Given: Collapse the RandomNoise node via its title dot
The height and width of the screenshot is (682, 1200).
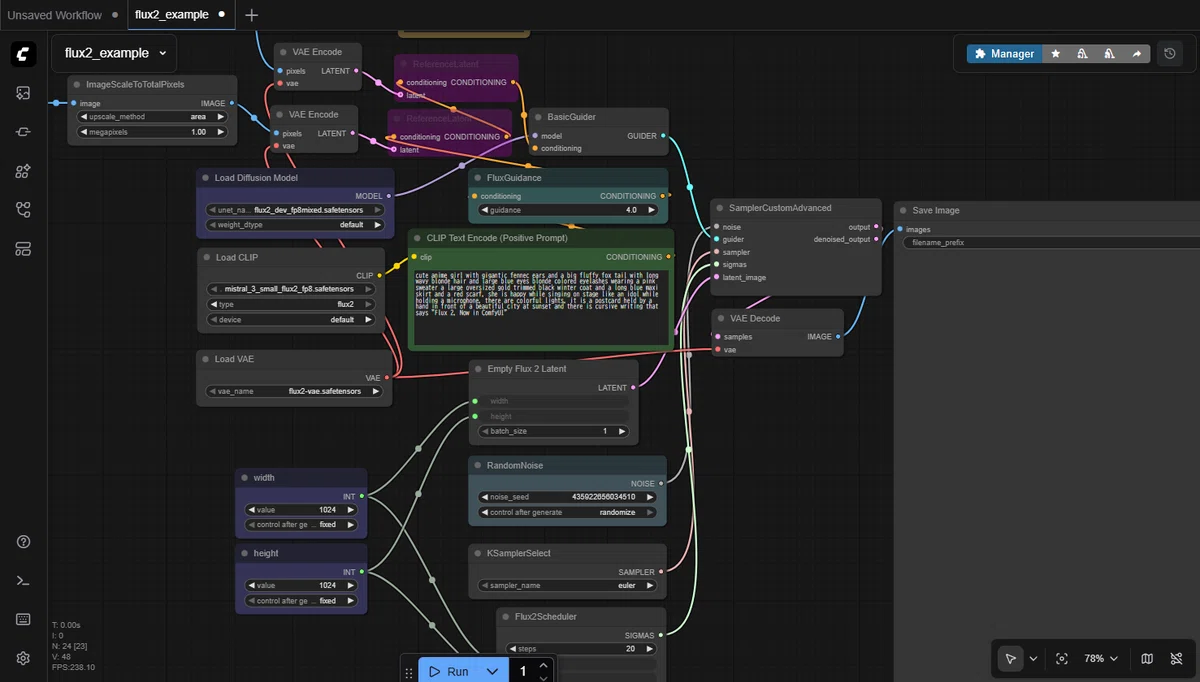Looking at the screenshot, I should 478,465.
